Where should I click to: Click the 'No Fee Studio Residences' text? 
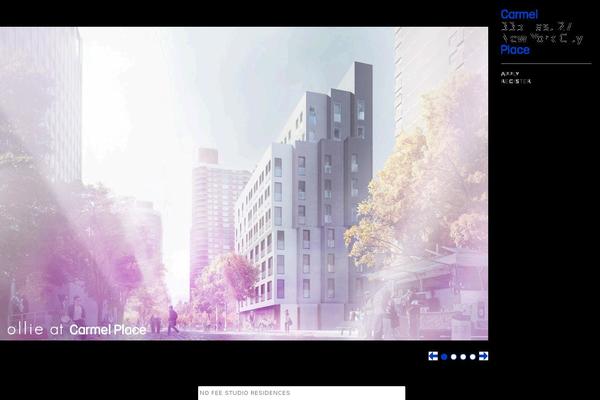pos(245,393)
